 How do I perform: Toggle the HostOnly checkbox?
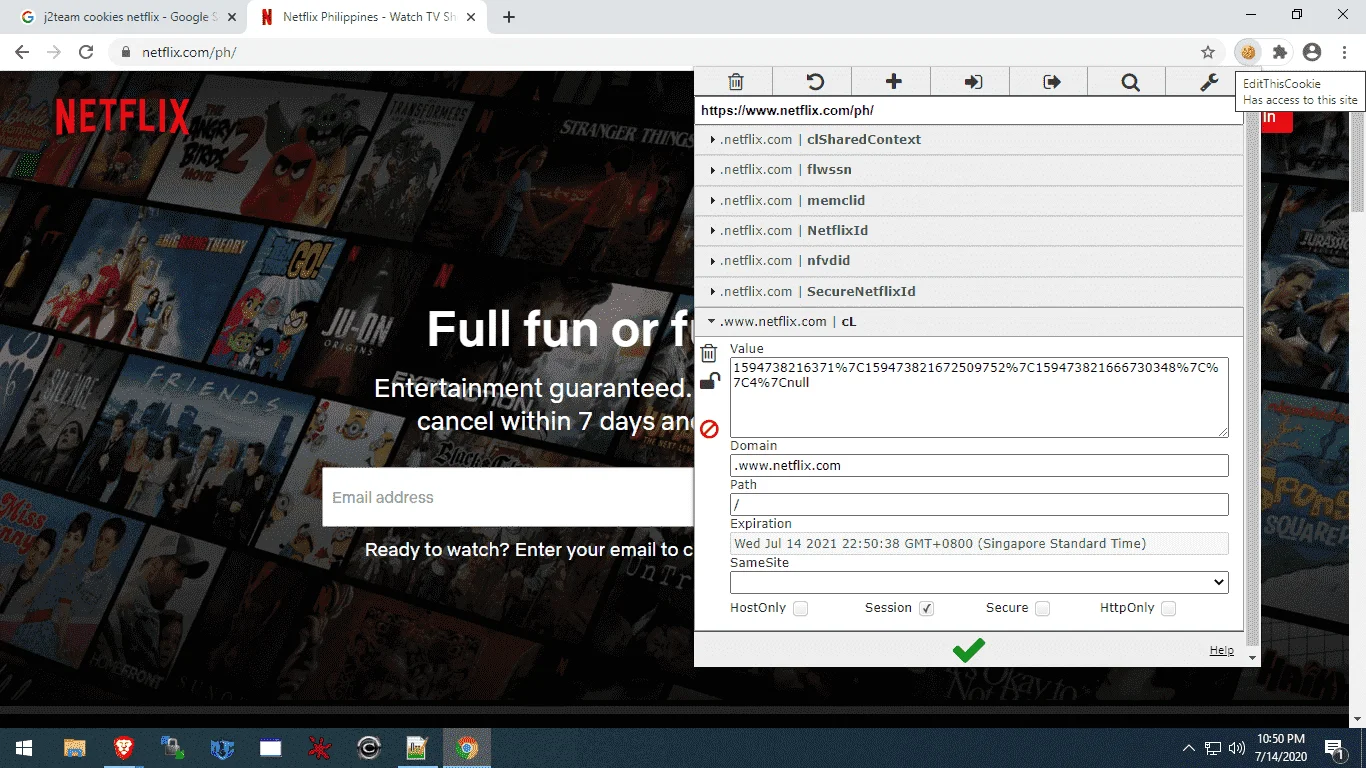800,608
